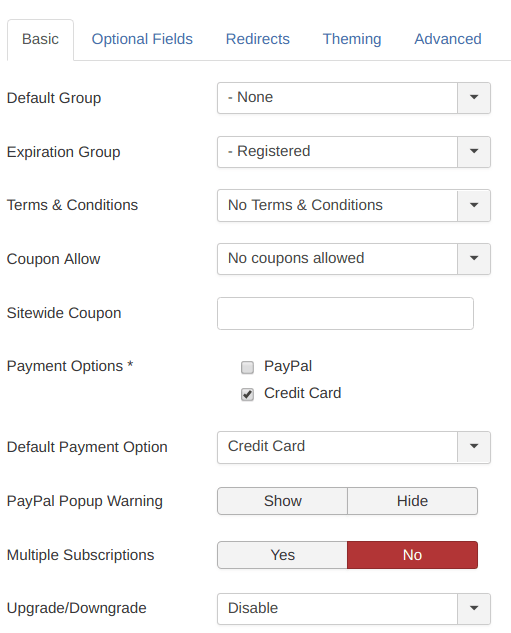
Task: Open the Default Group dropdown arrow
Action: pos(474,98)
